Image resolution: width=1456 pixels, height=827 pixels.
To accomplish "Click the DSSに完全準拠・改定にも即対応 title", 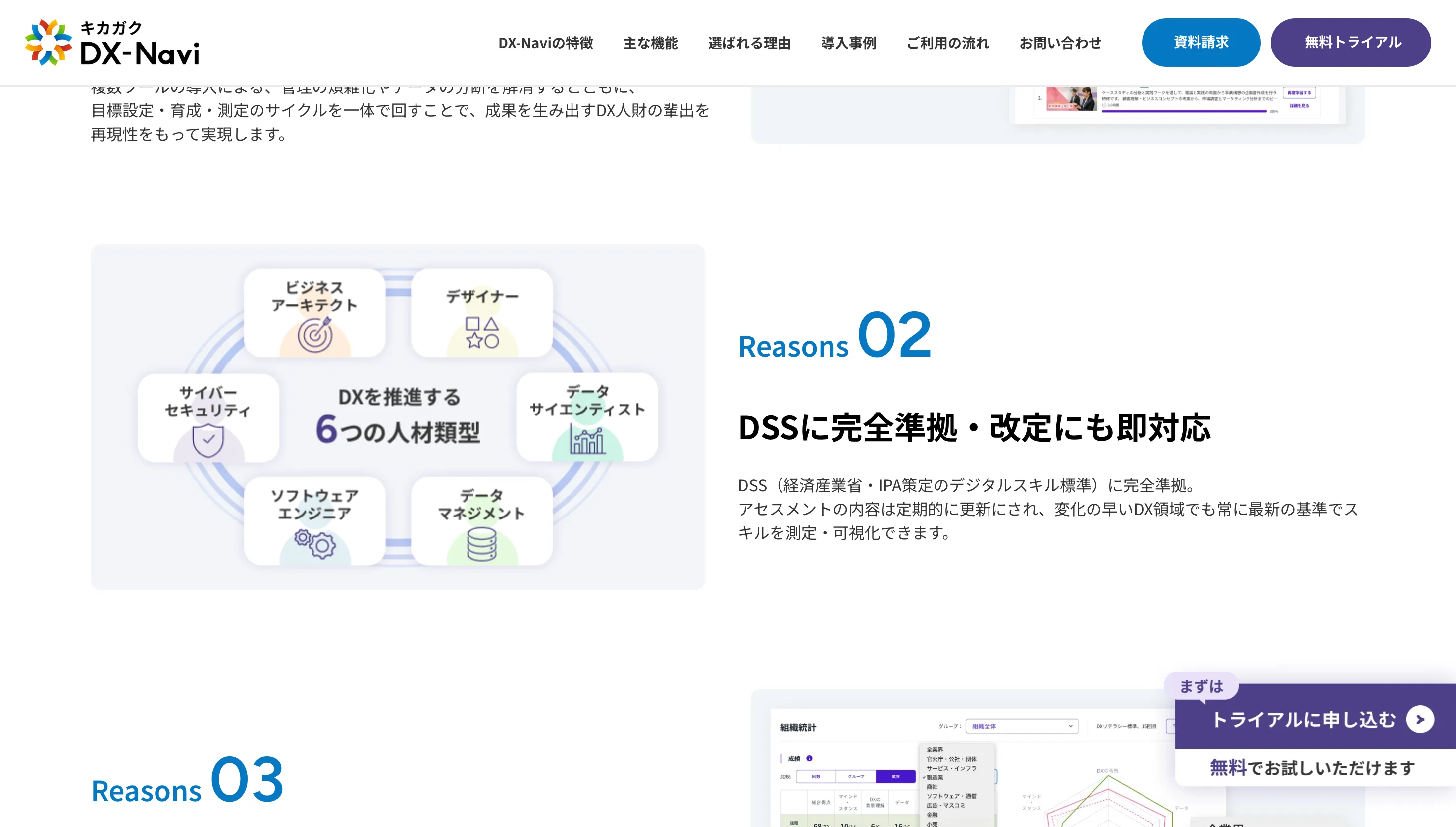I will pos(975,427).
